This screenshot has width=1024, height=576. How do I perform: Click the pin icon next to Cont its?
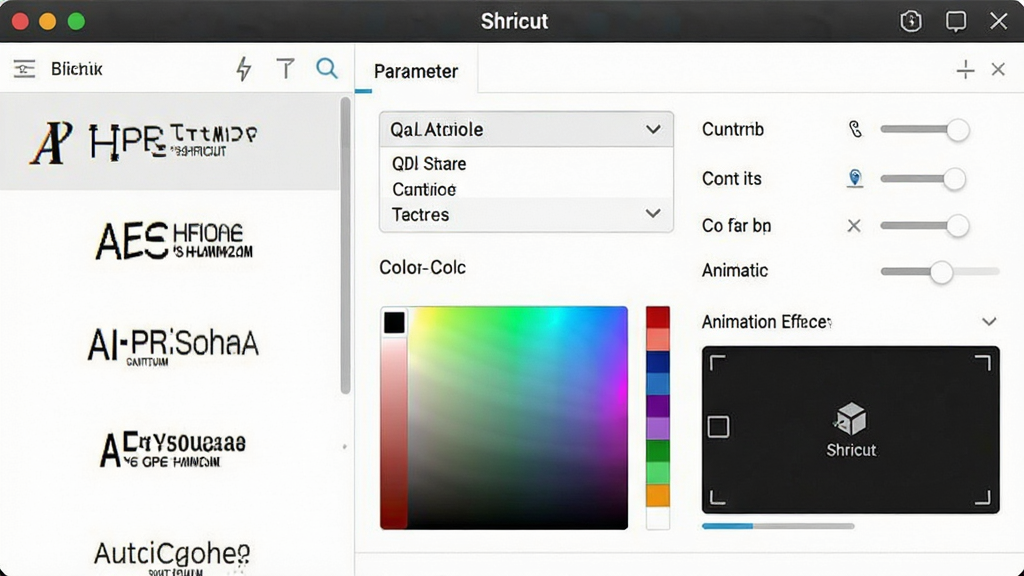[x=855, y=178]
